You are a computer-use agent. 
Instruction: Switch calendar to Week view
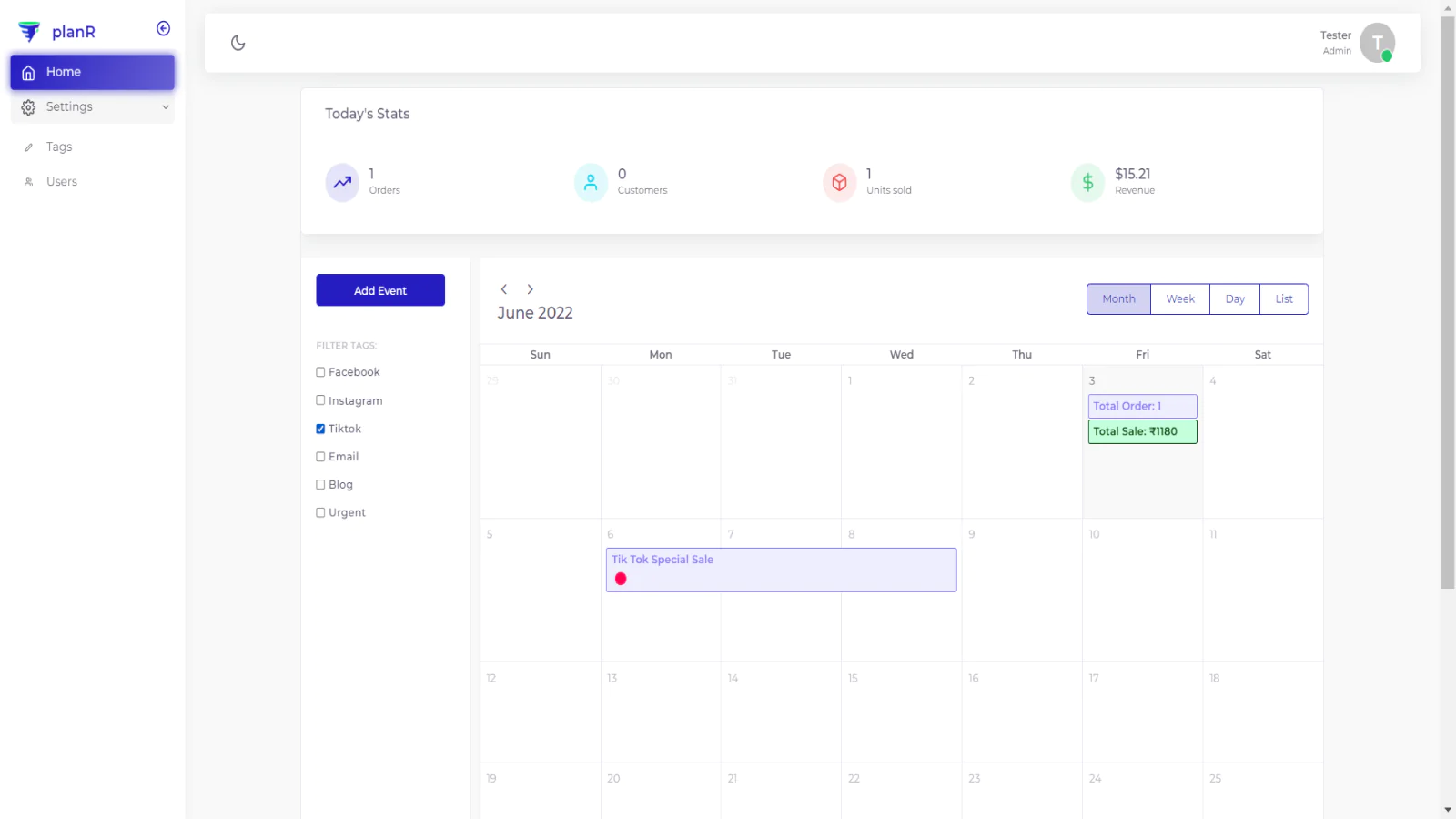[1180, 299]
